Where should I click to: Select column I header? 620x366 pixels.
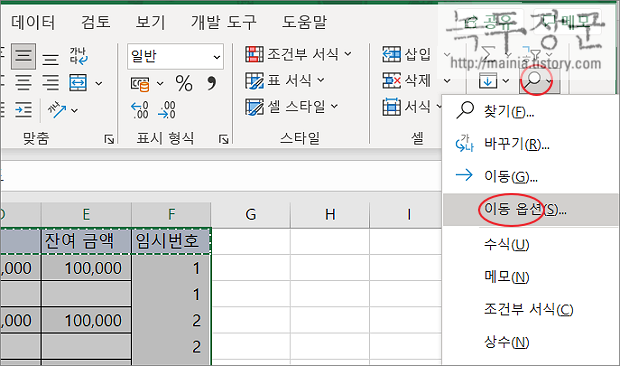click(x=409, y=215)
